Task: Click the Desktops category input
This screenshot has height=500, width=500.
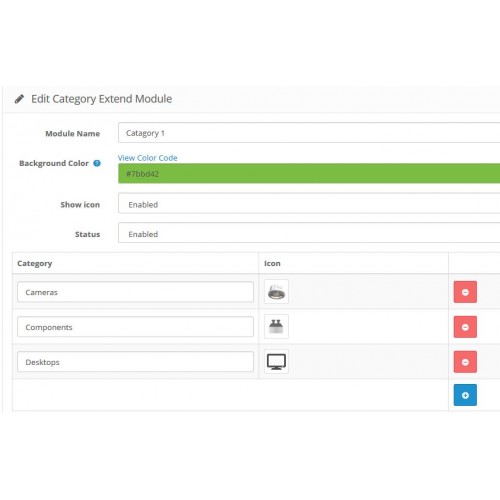Action: coord(135,362)
